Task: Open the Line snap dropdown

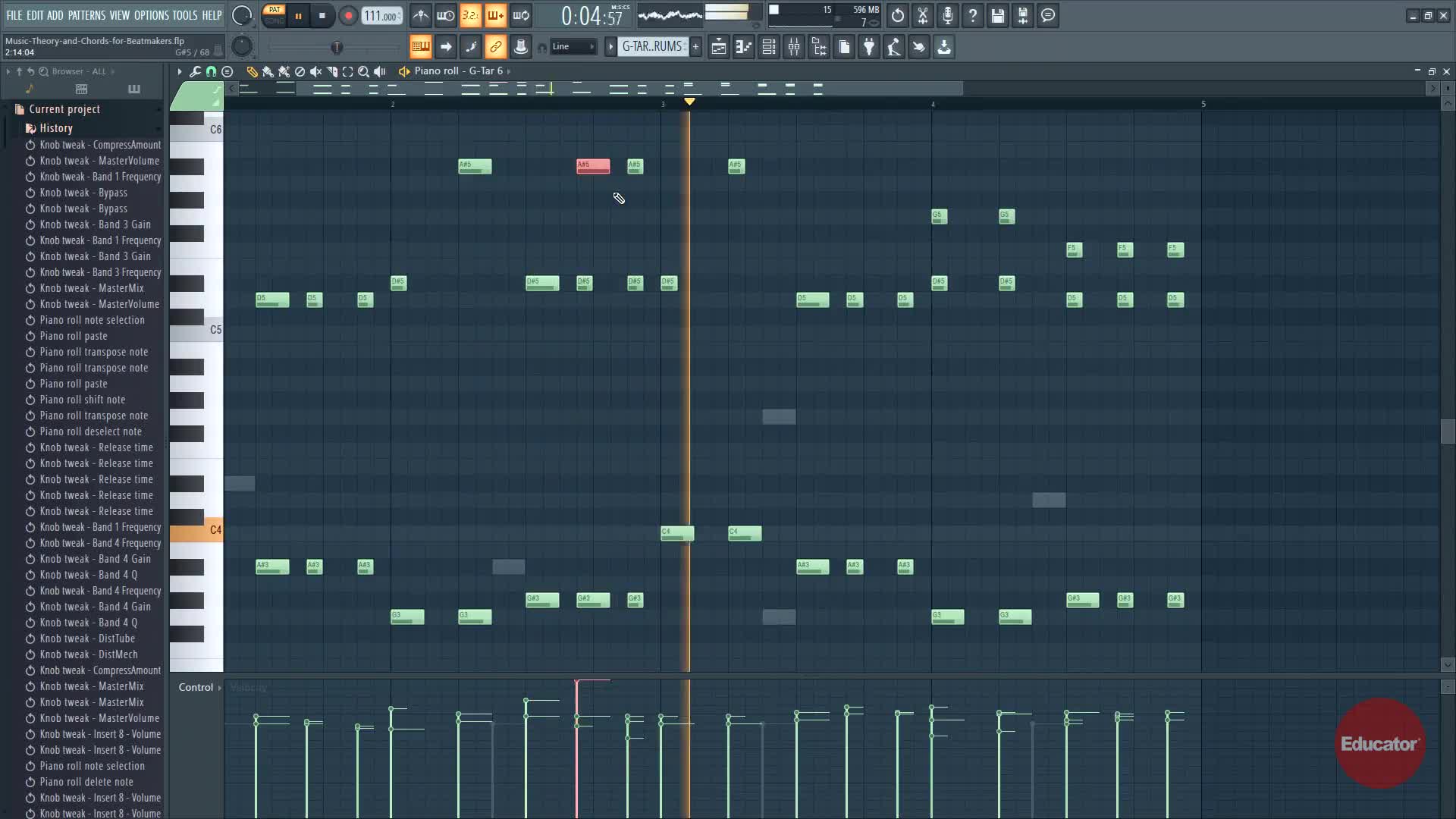Action: tap(573, 47)
